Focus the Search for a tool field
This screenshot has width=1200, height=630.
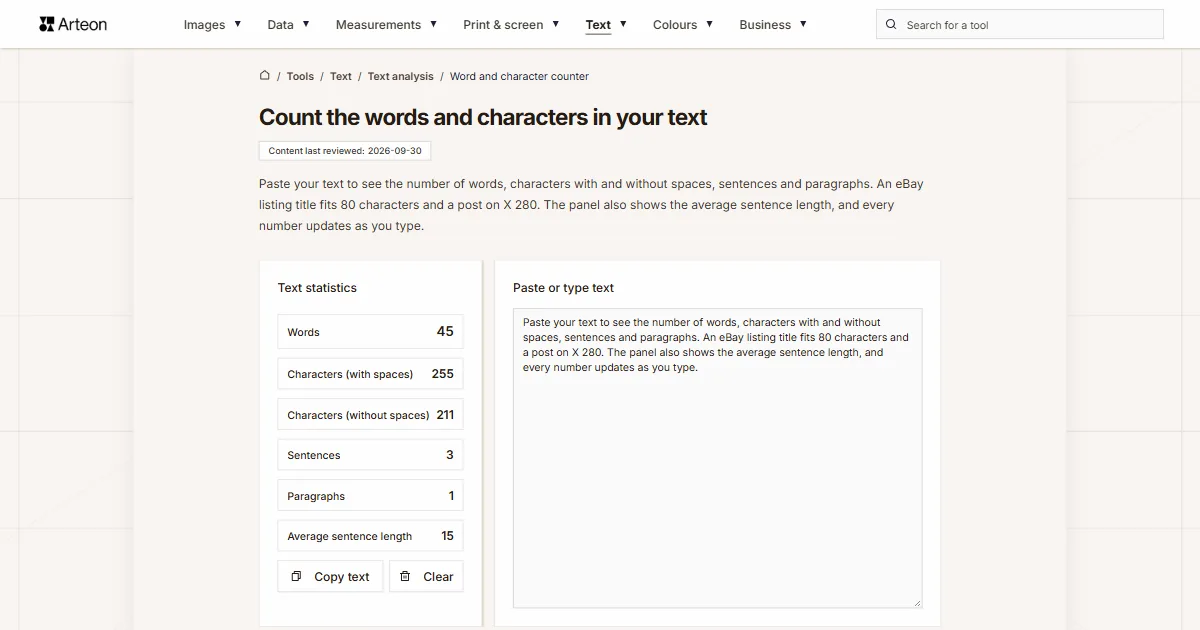pyautogui.click(x=1020, y=24)
